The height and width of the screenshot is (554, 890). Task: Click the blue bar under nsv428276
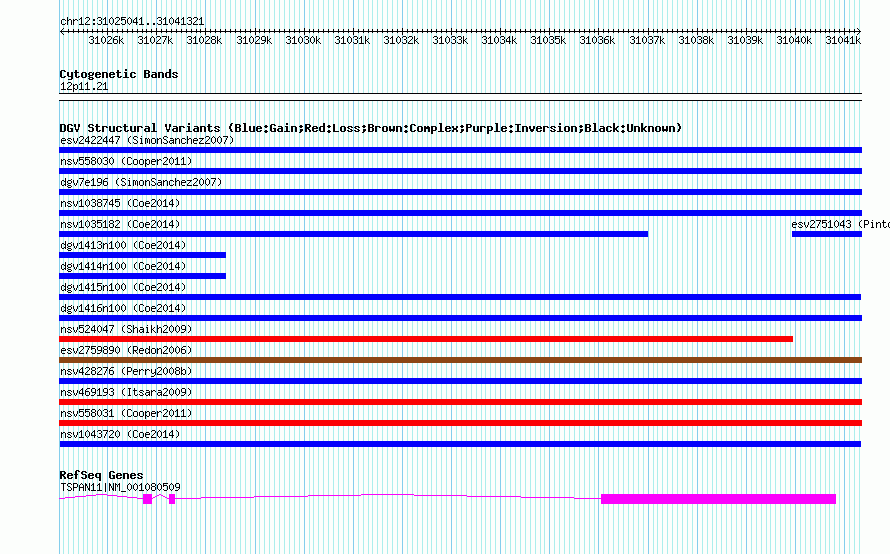[x=460, y=381]
